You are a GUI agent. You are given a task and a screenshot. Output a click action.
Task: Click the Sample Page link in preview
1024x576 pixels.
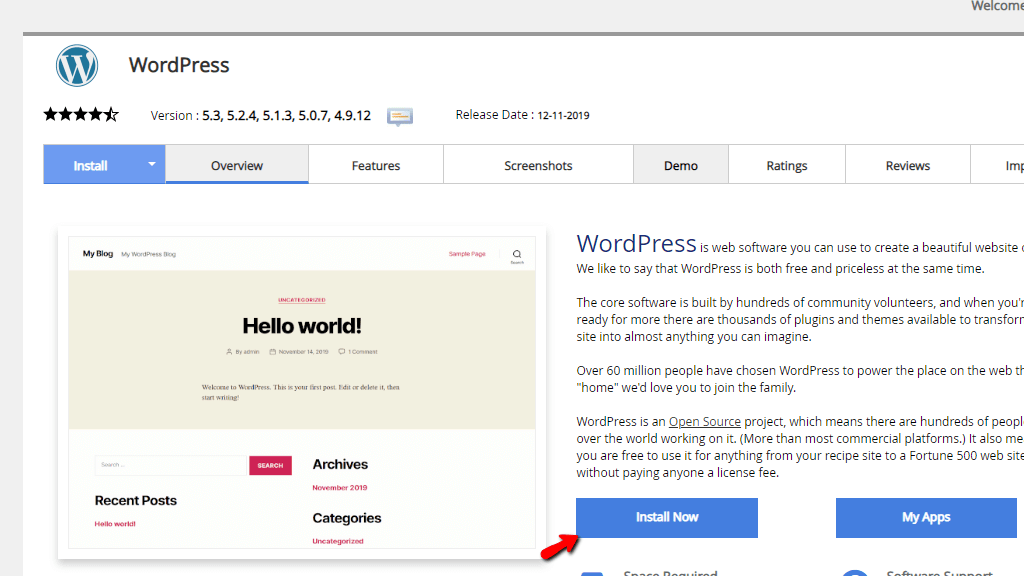click(467, 254)
